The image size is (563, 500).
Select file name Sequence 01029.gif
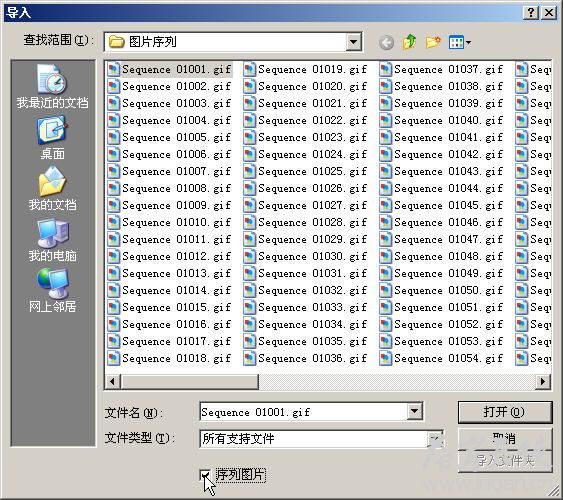(312, 239)
